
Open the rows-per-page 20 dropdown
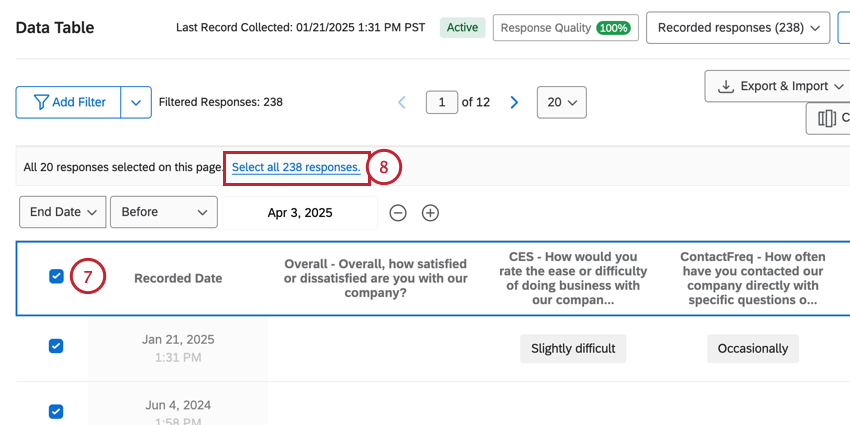tap(561, 102)
